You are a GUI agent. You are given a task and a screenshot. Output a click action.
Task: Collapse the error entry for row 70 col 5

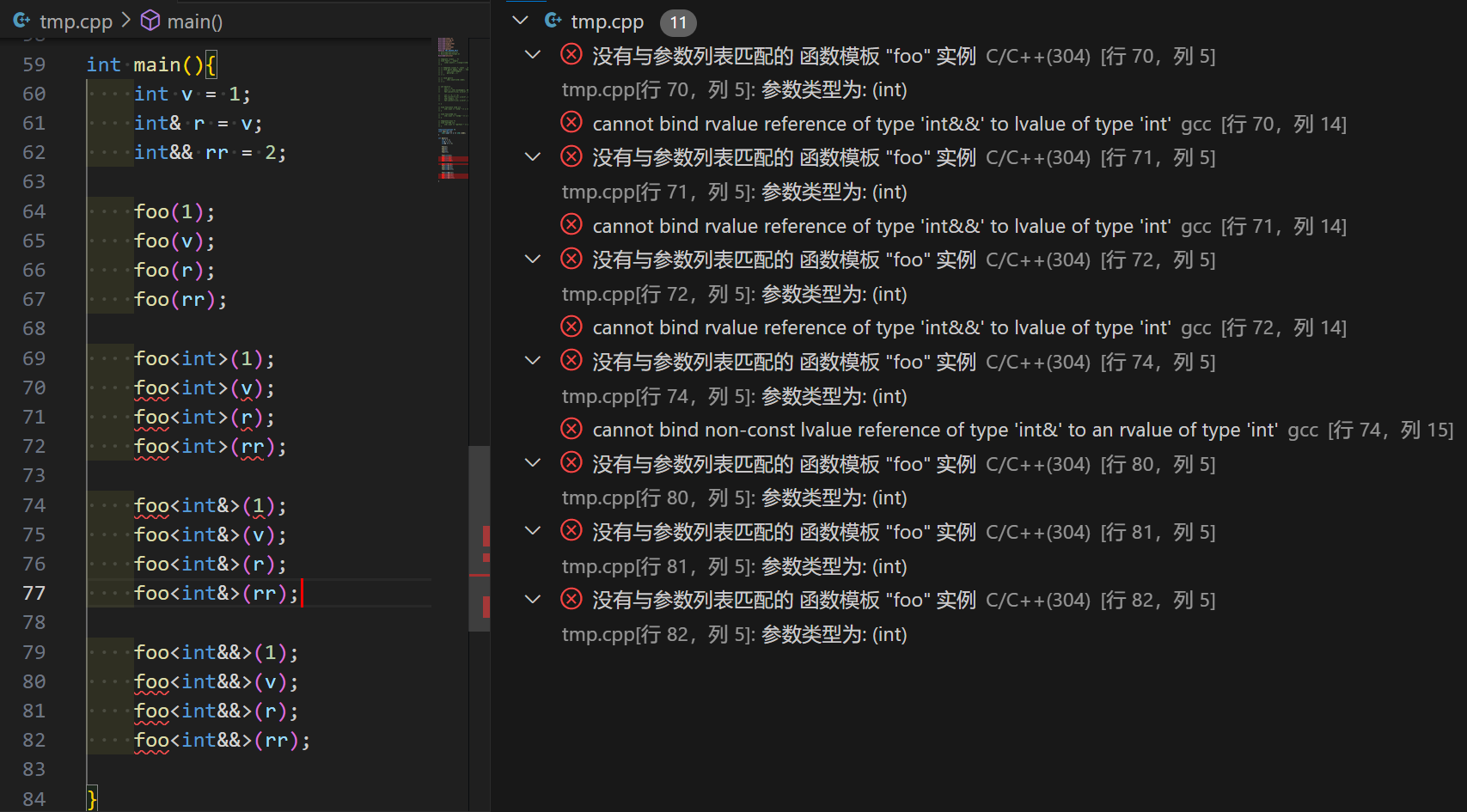click(533, 56)
